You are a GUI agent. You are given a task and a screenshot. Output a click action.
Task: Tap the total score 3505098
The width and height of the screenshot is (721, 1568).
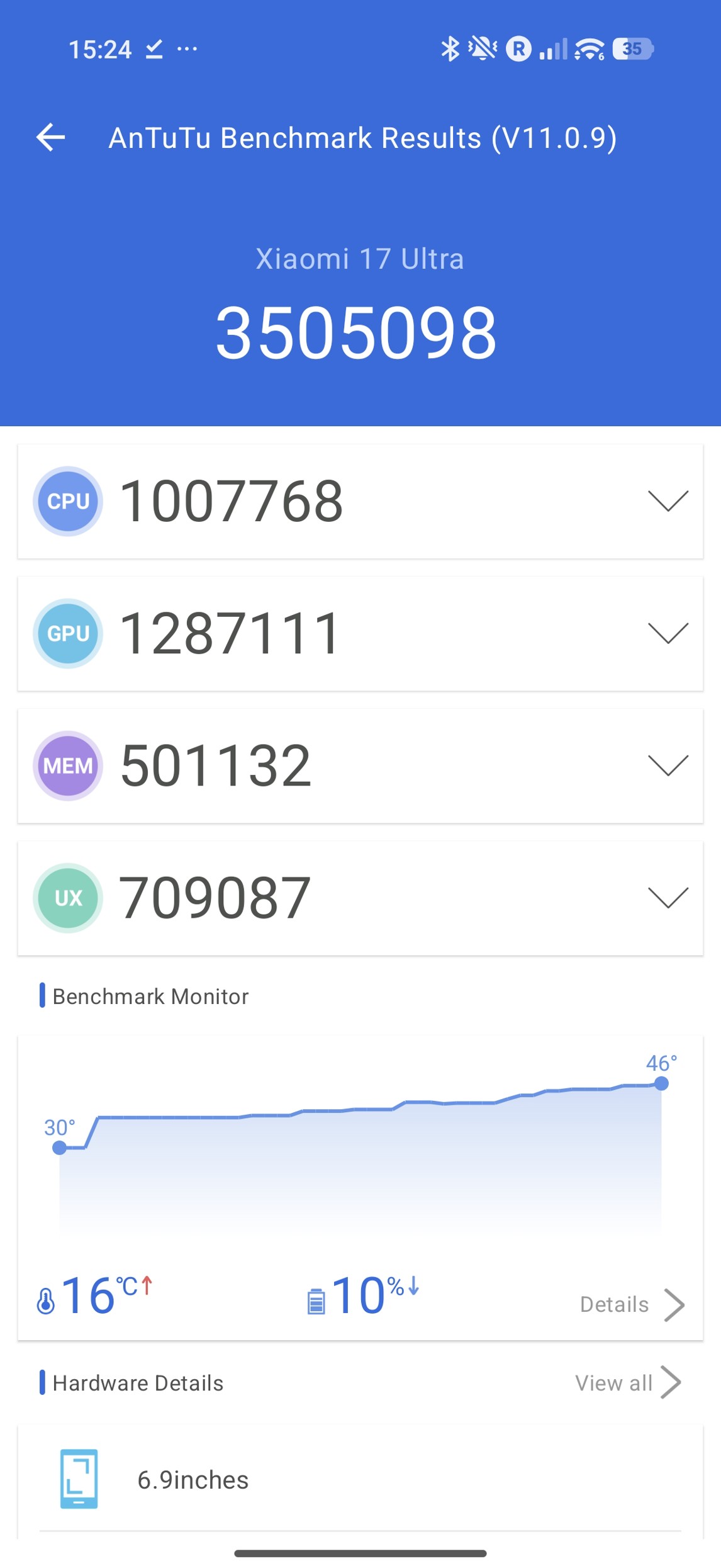356,332
